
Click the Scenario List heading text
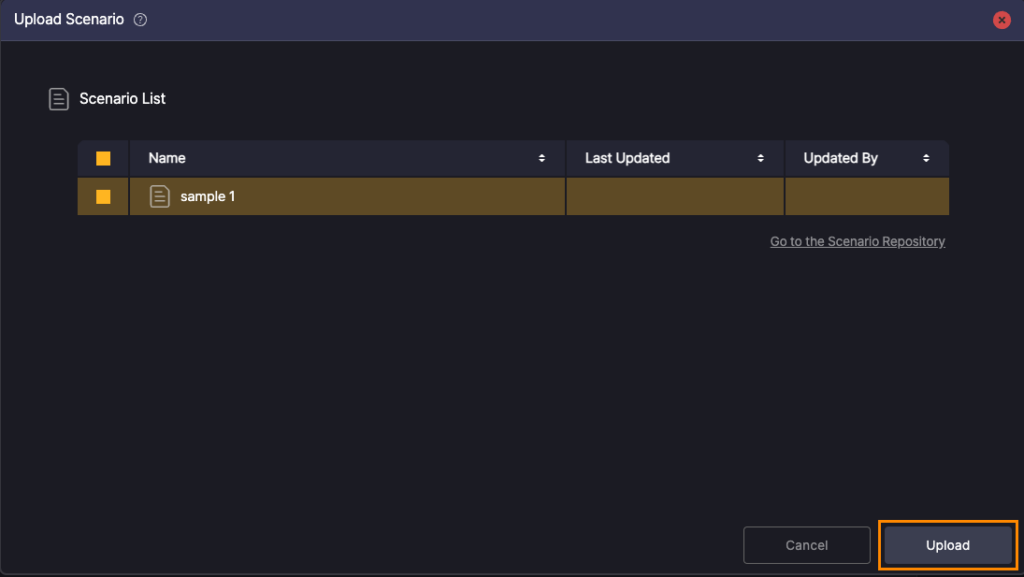pyautogui.click(x=122, y=99)
